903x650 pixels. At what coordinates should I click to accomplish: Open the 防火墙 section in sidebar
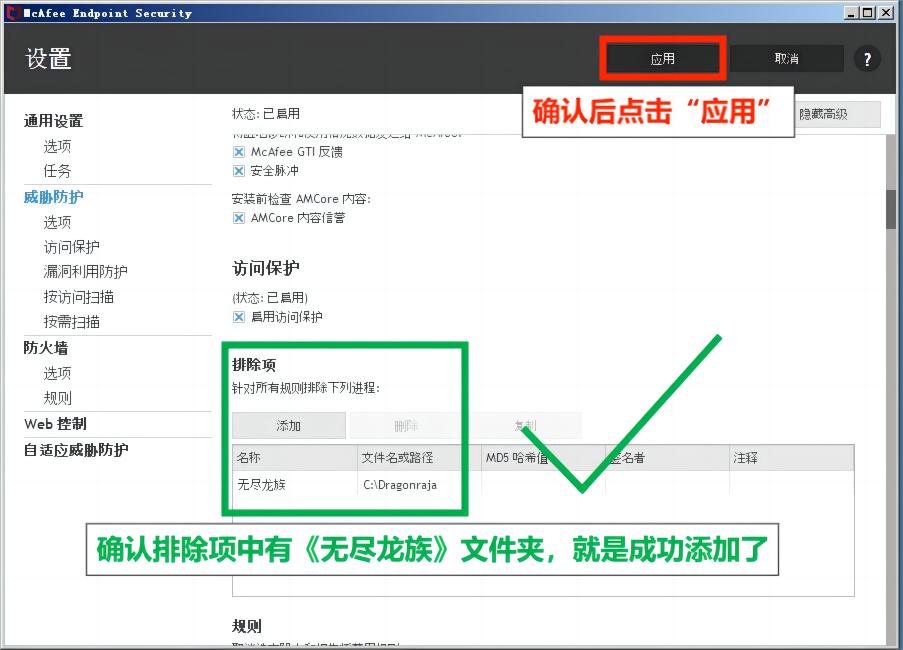click(46, 348)
